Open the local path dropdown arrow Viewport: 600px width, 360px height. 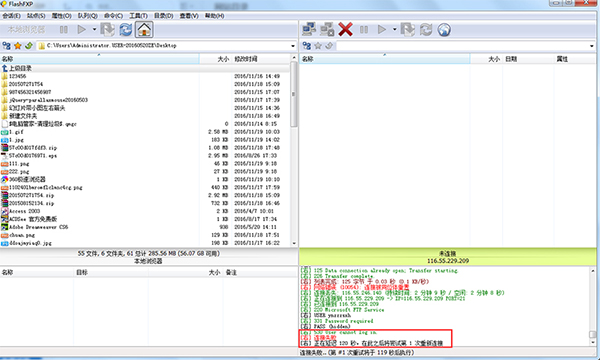pos(293,46)
